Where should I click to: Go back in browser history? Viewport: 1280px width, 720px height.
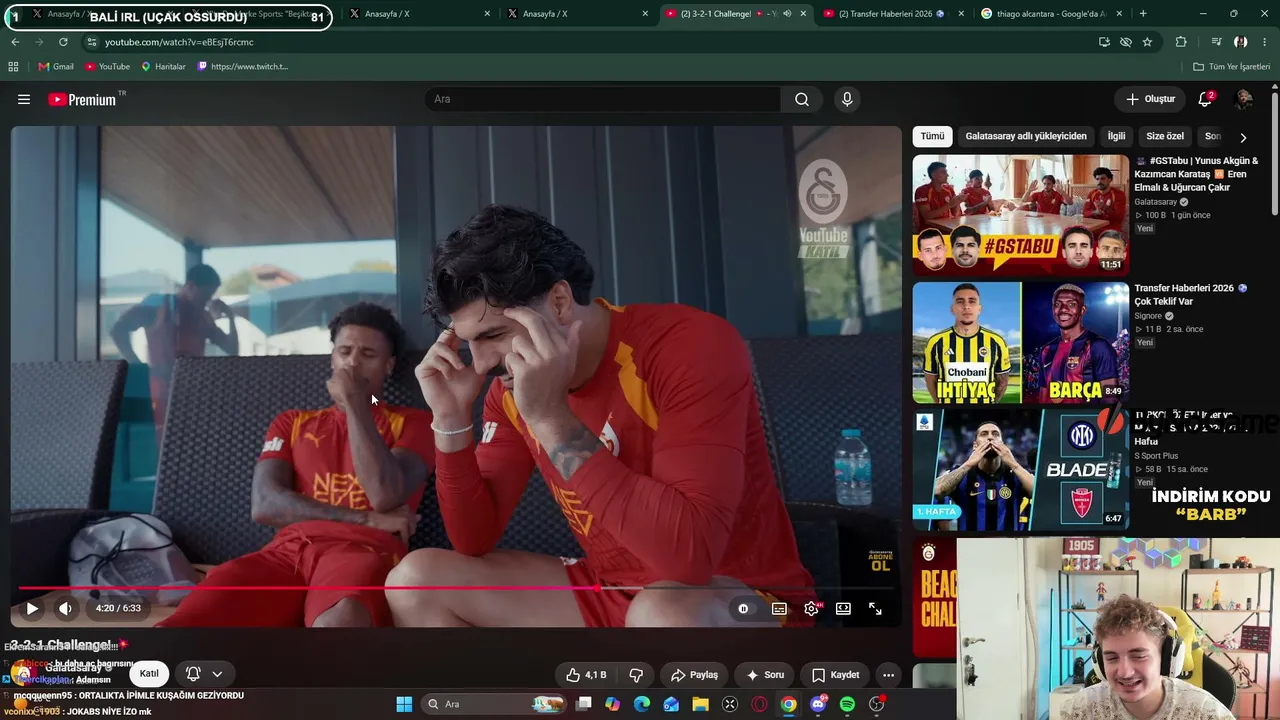15,42
